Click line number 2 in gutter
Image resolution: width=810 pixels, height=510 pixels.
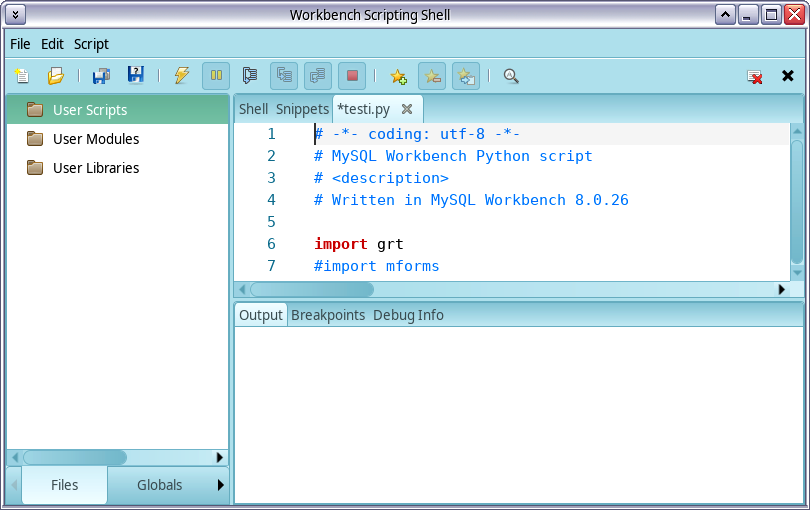click(271, 156)
